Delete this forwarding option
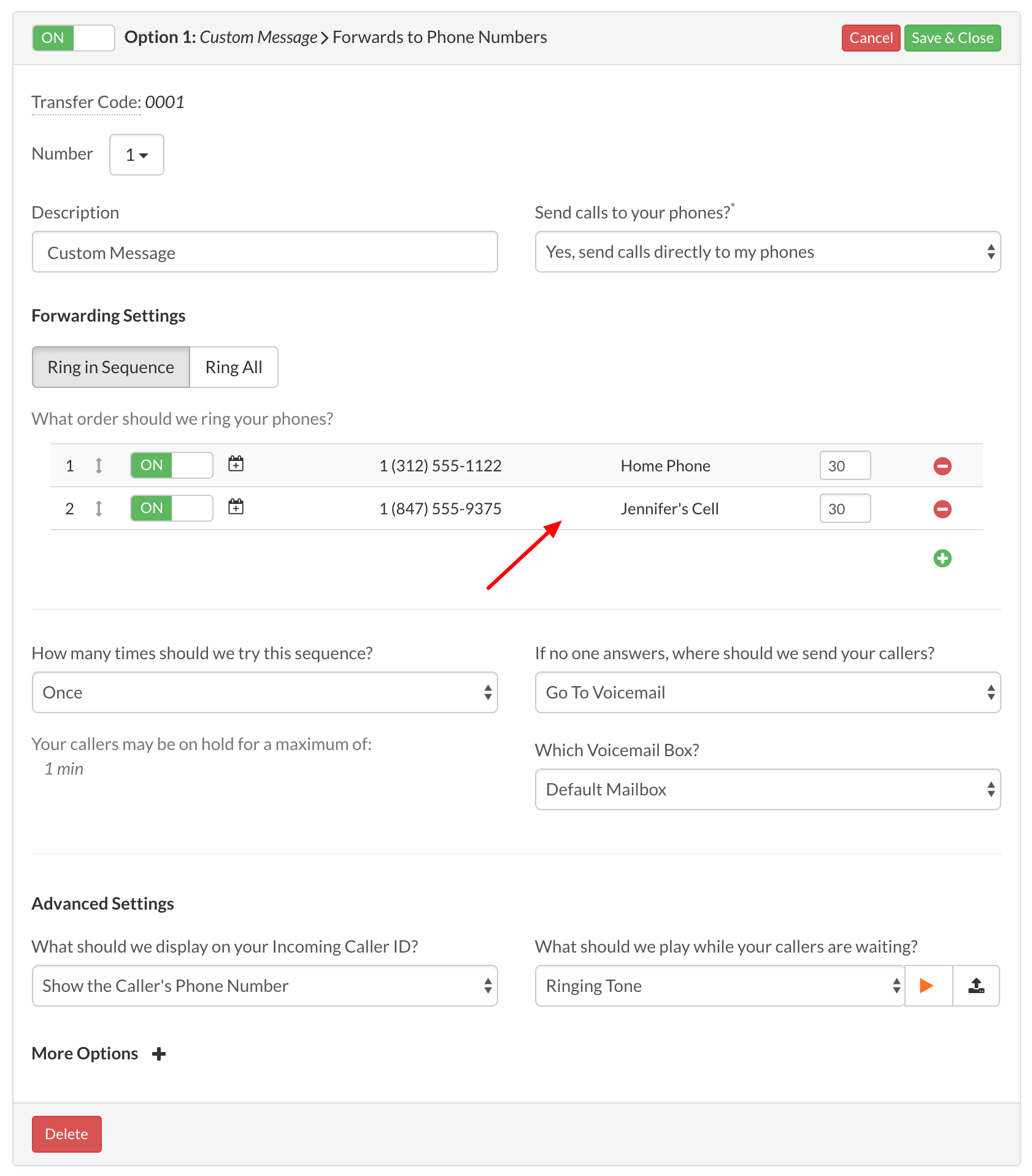The height and width of the screenshot is (1176, 1032). tap(66, 1134)
